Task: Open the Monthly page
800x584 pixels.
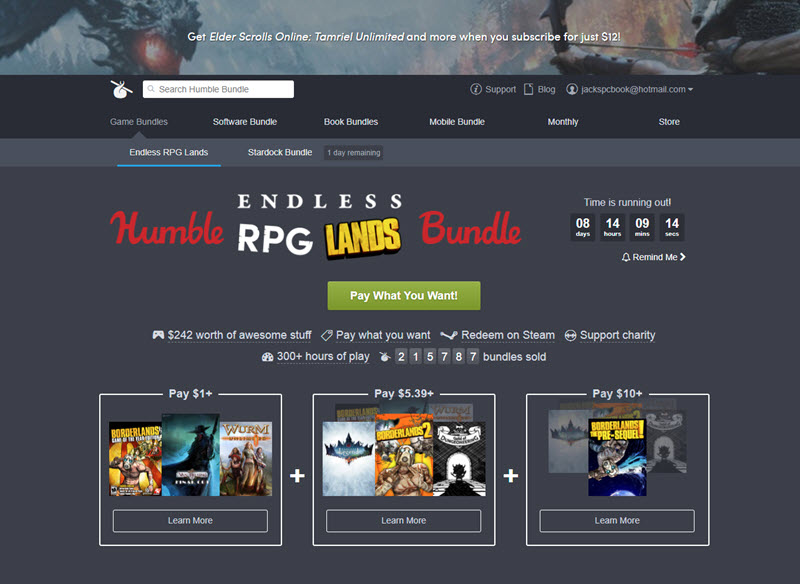Action: tap(563, 122)
